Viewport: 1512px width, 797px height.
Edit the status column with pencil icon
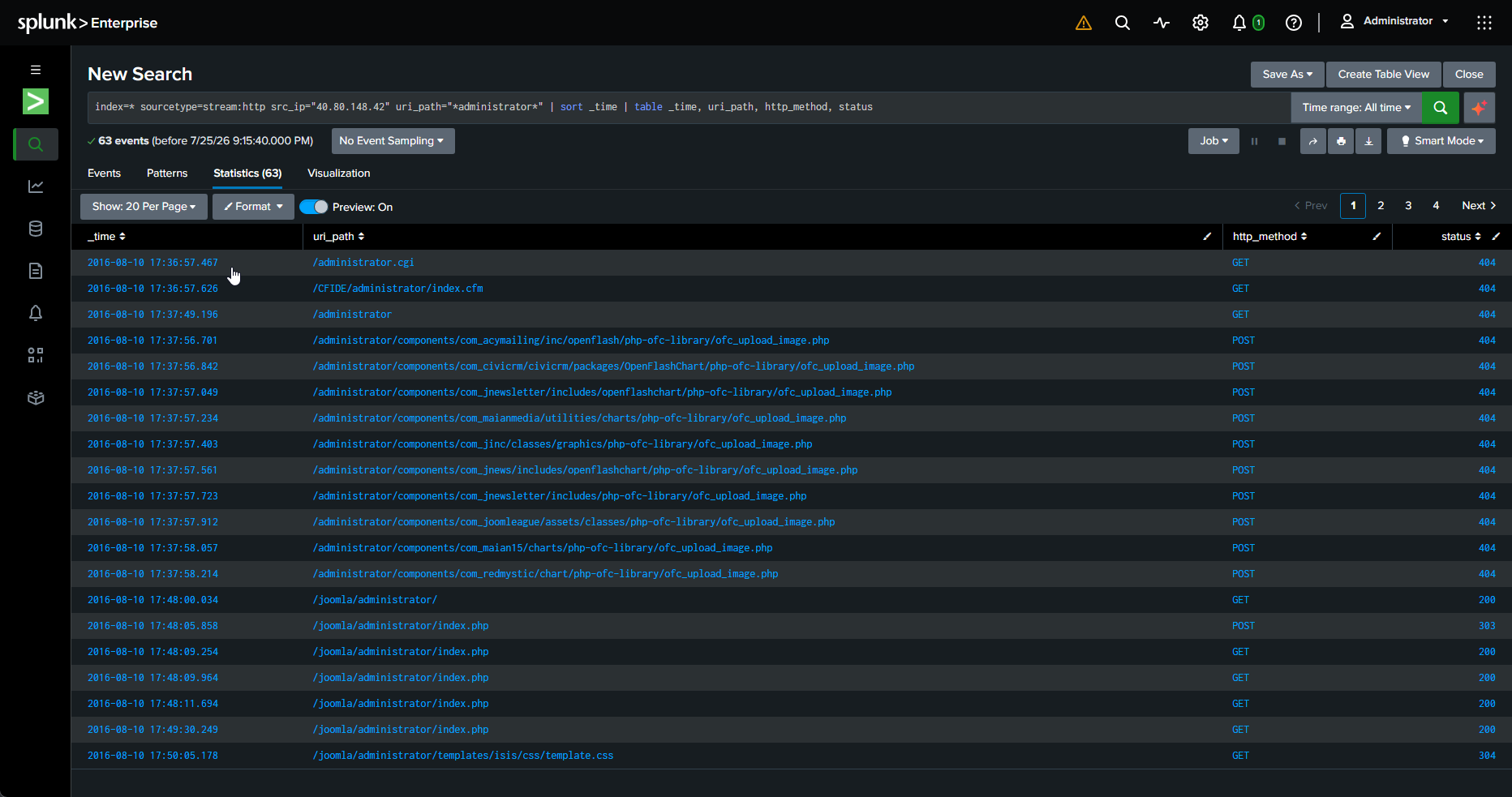(x=1496, y=237)
